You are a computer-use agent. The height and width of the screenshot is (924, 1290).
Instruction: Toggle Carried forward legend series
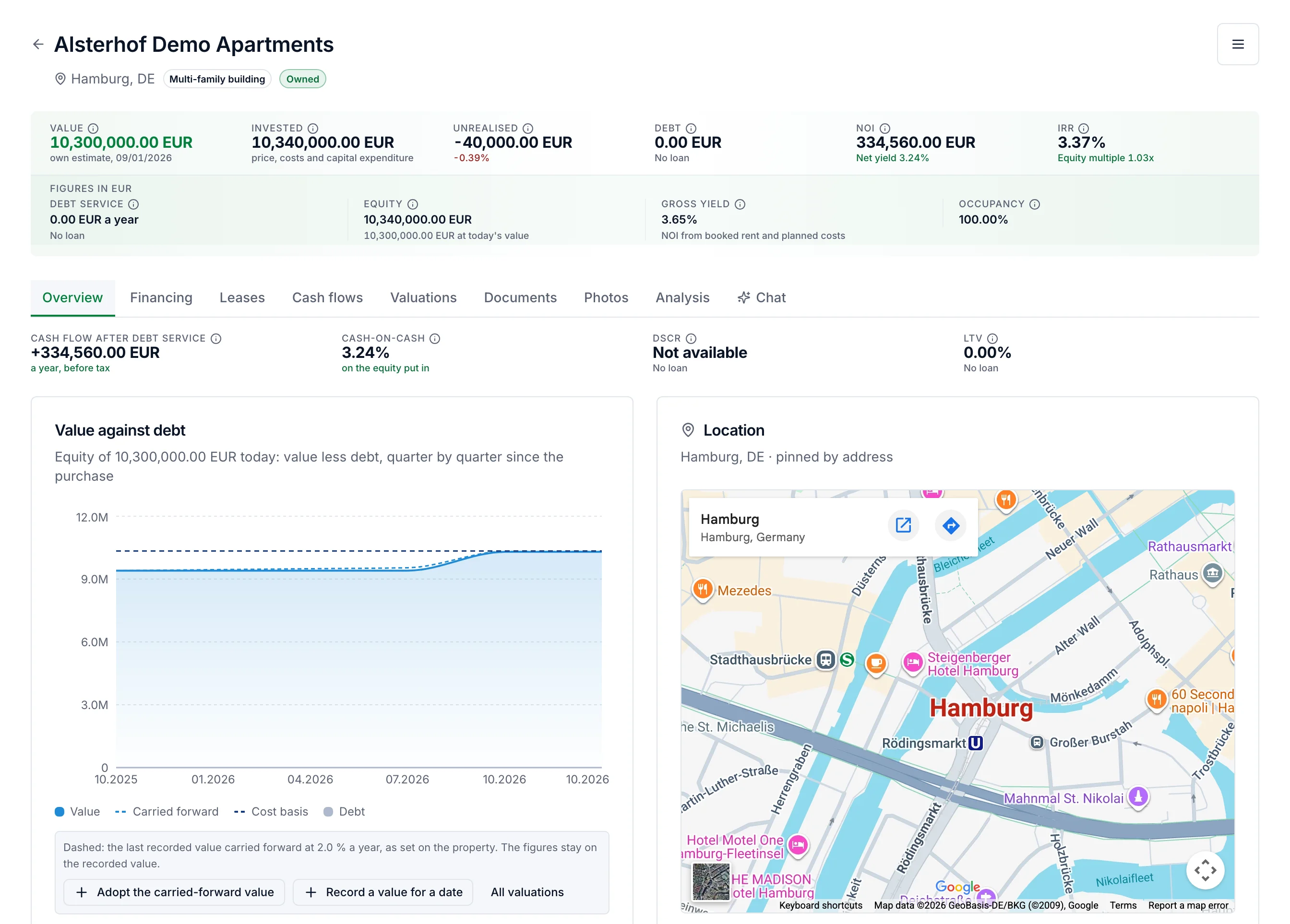[167, 812]
